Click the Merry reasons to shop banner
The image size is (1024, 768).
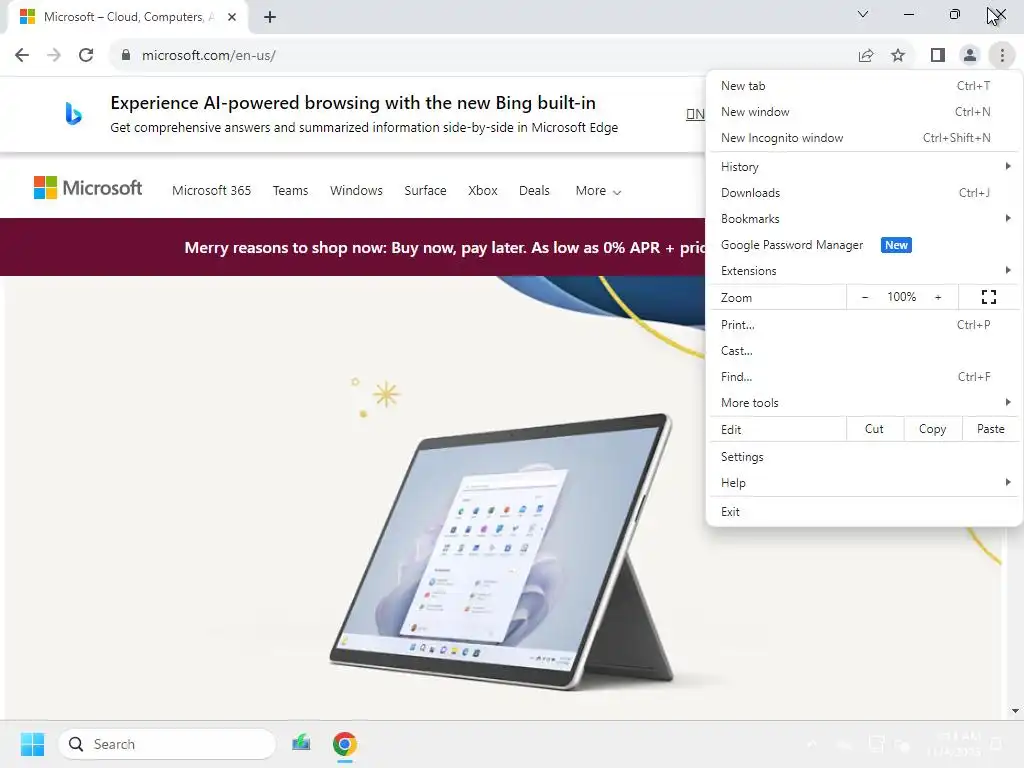(353, 247)
